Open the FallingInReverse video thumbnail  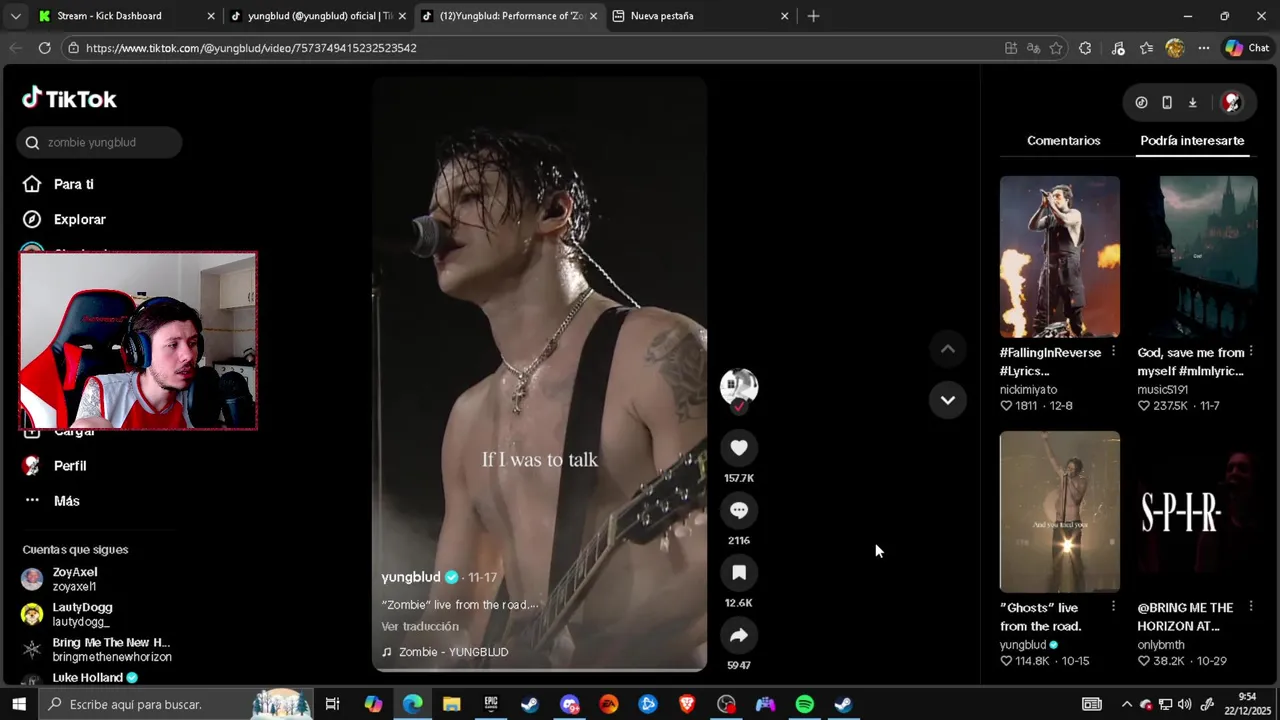tap(1060, 257)
